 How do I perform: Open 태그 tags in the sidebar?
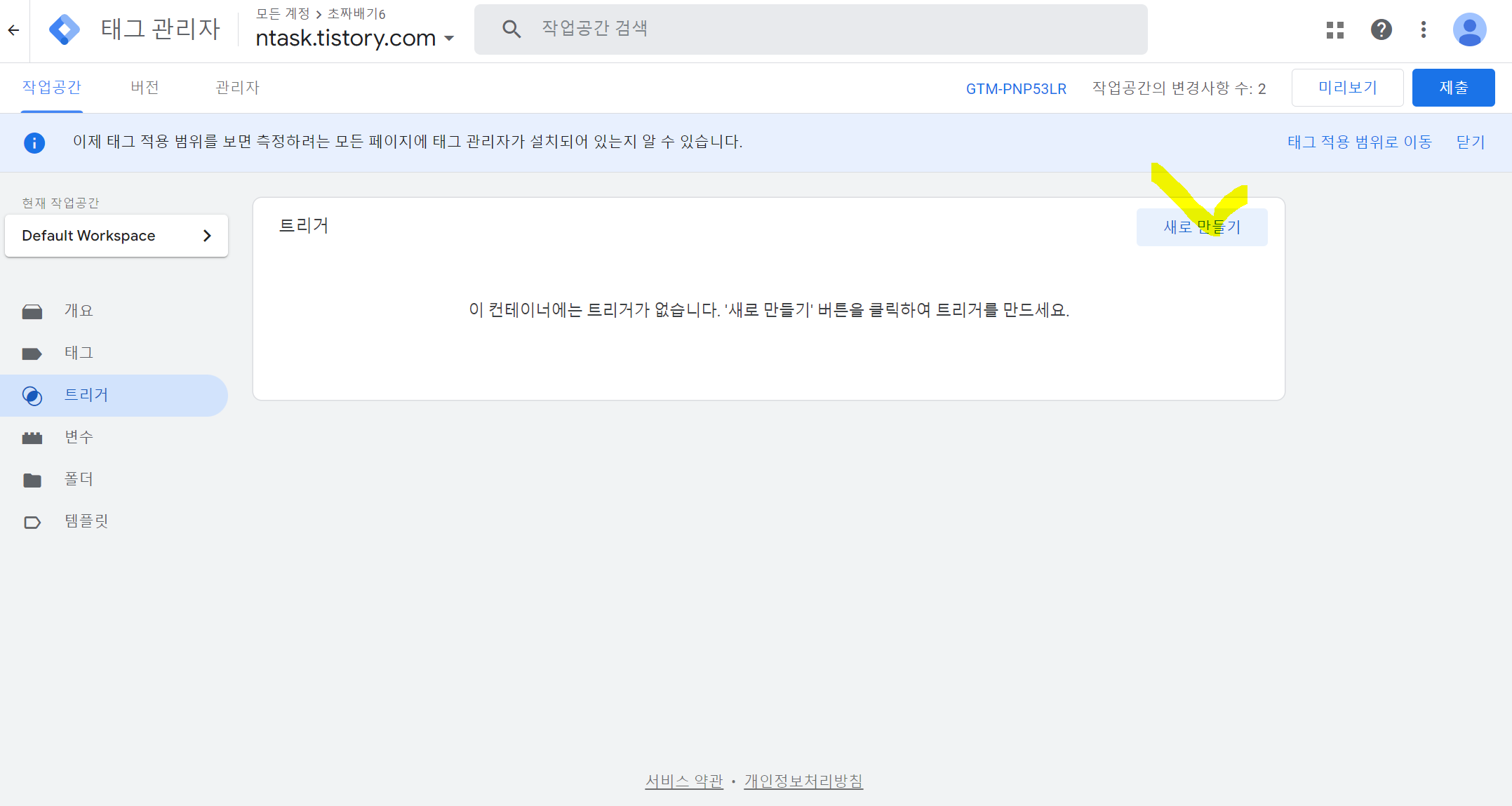79,353
